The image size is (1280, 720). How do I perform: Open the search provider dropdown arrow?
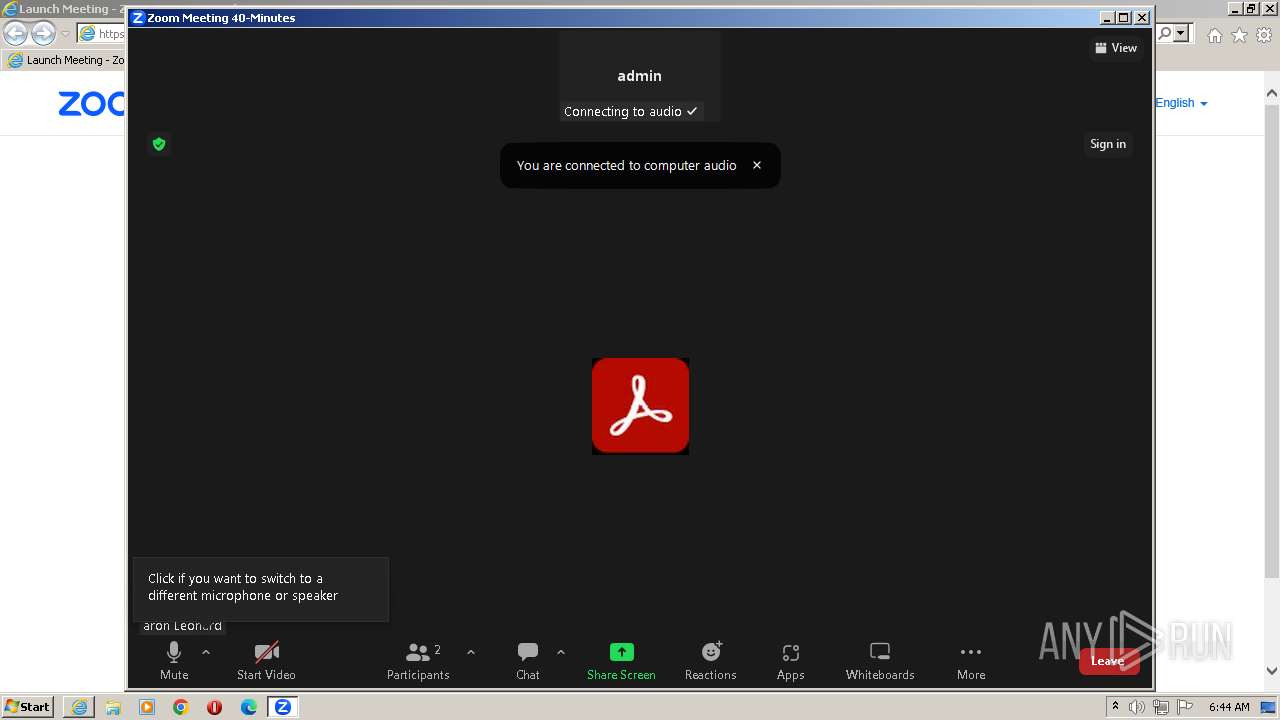pos(1182,33)
